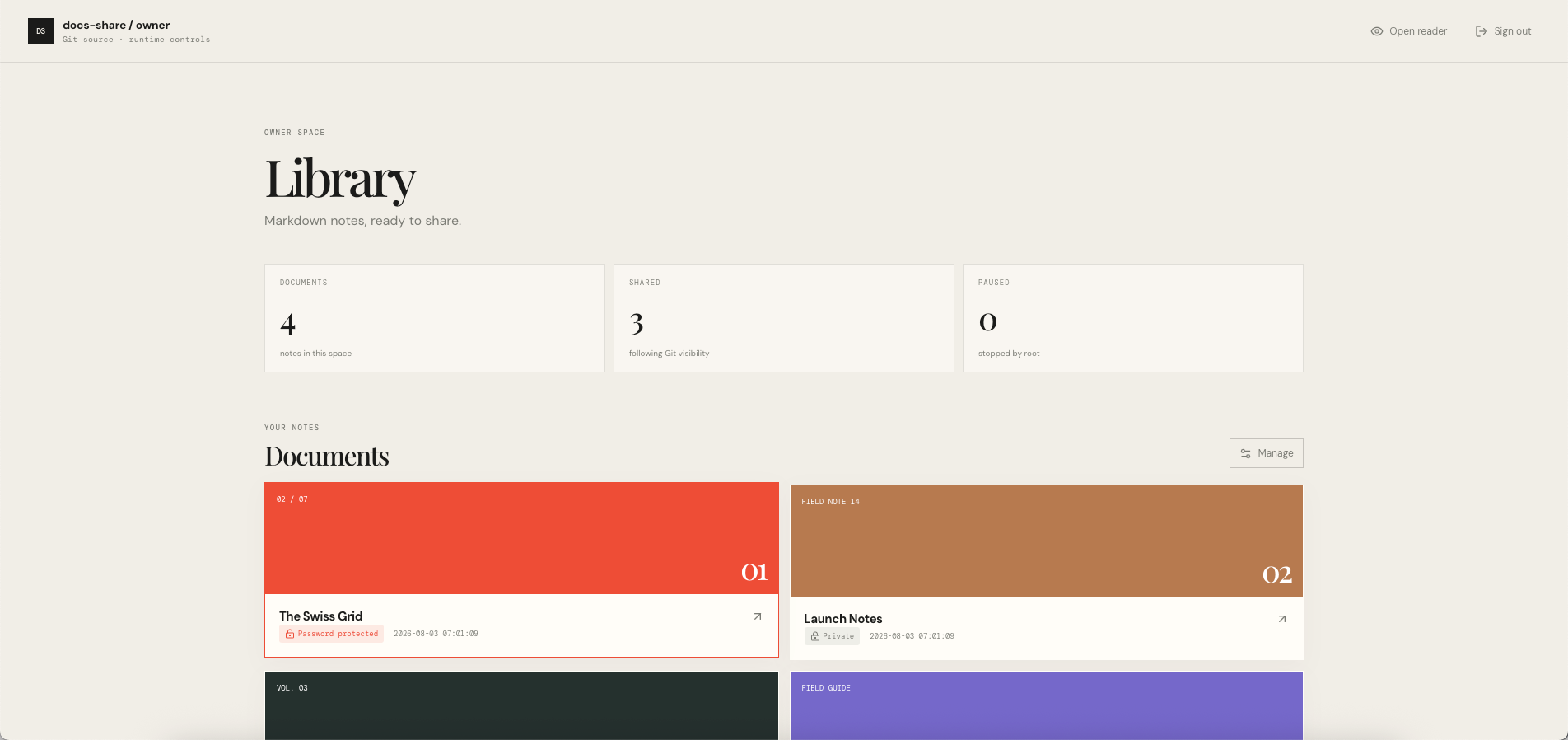Click the large 01 number on red cover
The image size is (1568, 740).
pyautogui.click(x=754, y=572)
